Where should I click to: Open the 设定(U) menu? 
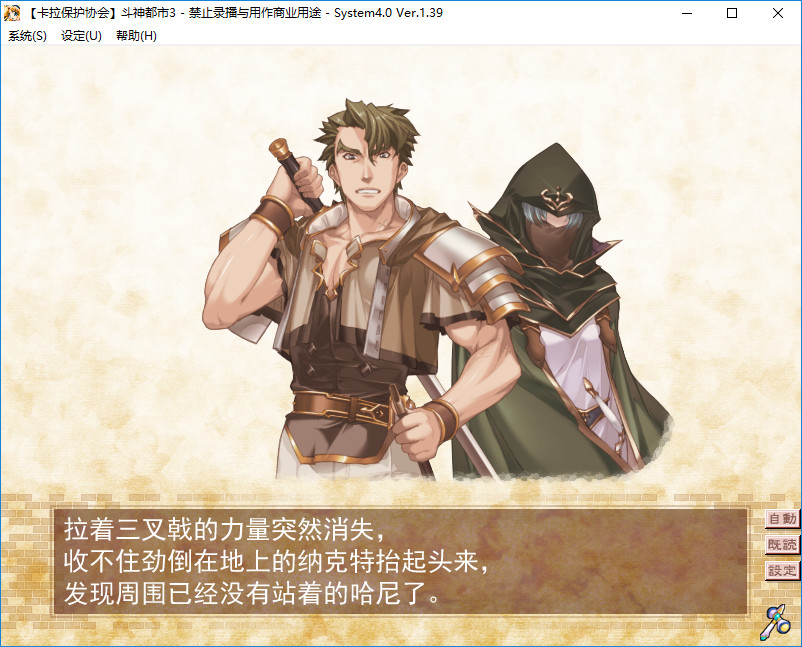click(81, 36)
